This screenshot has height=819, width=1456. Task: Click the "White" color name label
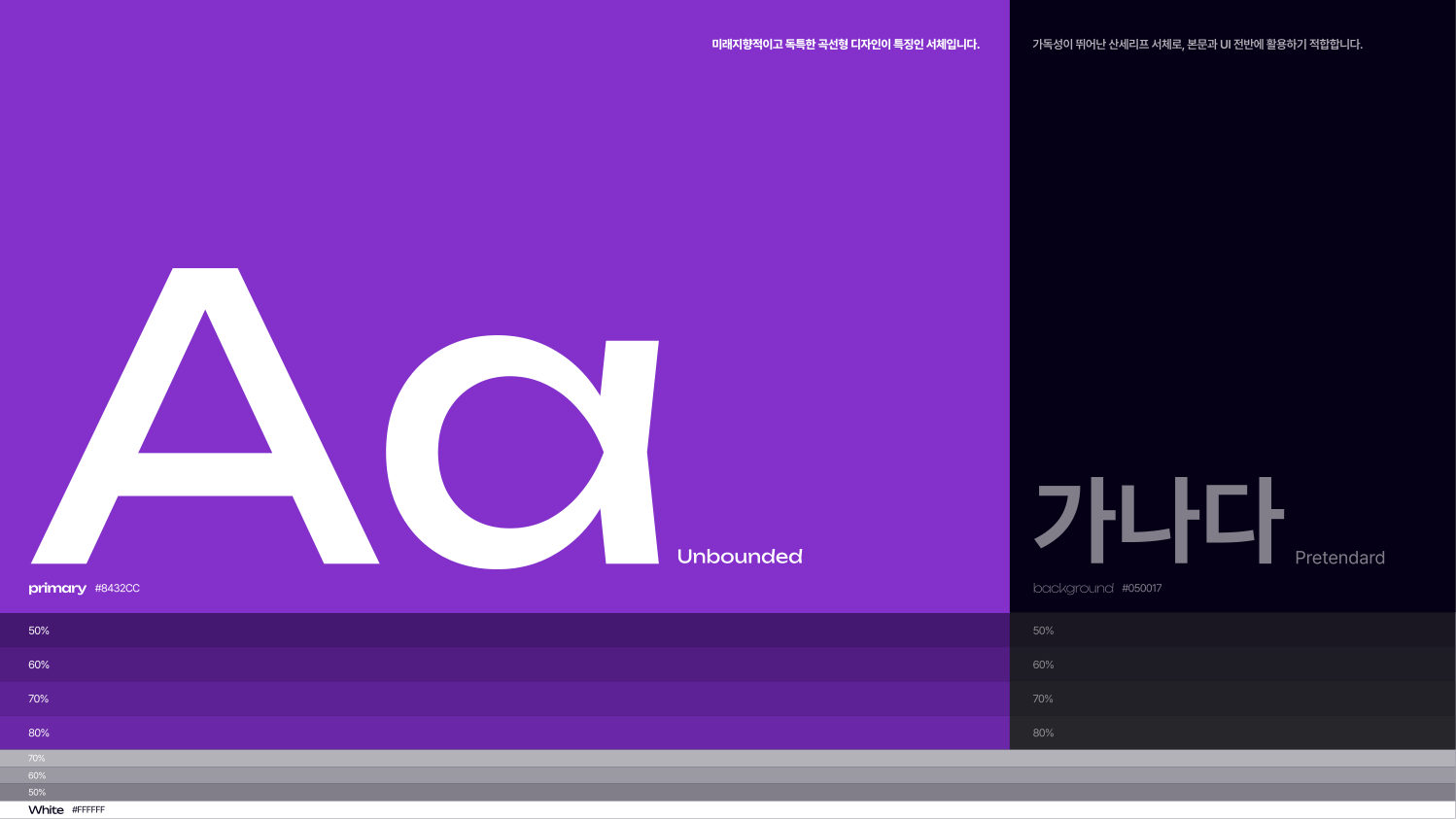(x=46, y=810)
